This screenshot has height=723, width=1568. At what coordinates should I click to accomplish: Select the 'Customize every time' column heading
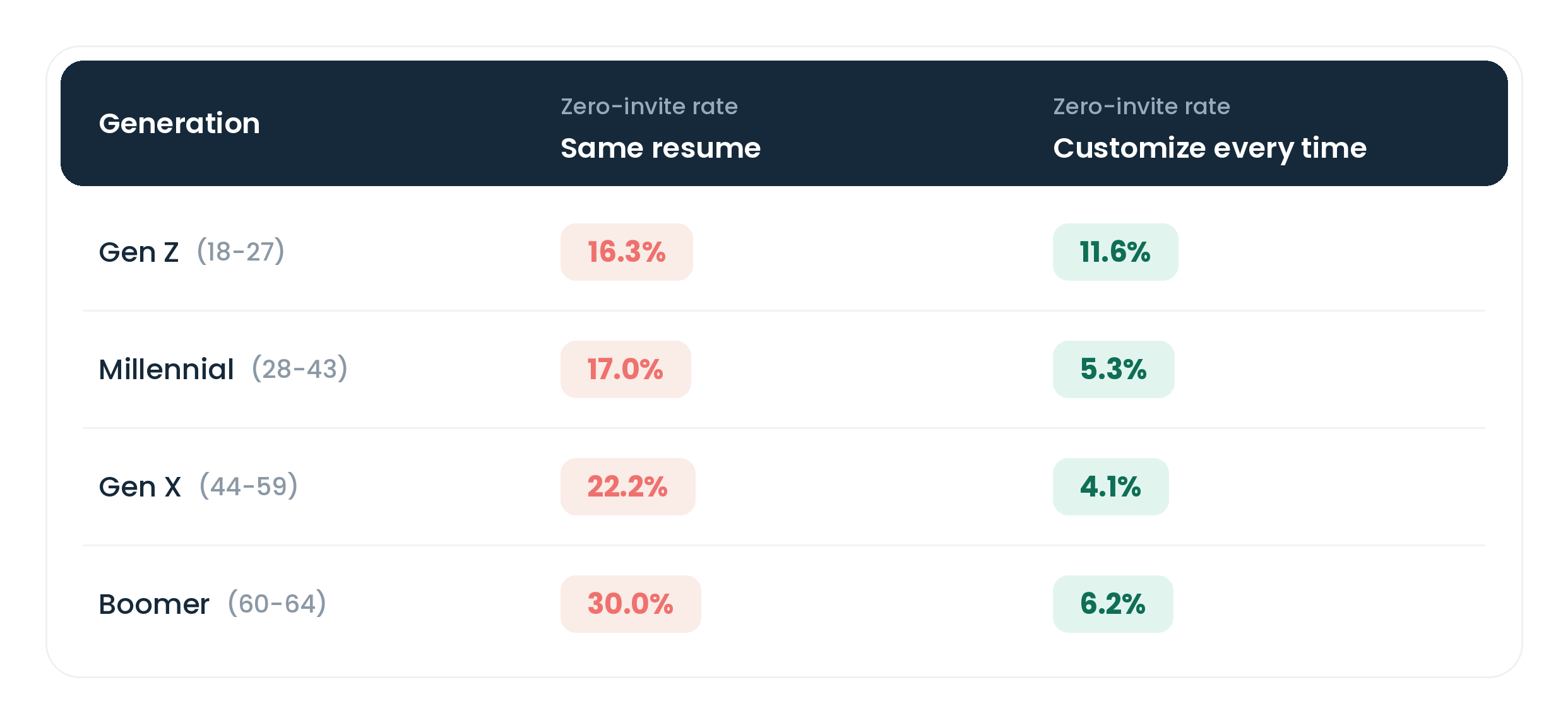[x=1209, y=149]
